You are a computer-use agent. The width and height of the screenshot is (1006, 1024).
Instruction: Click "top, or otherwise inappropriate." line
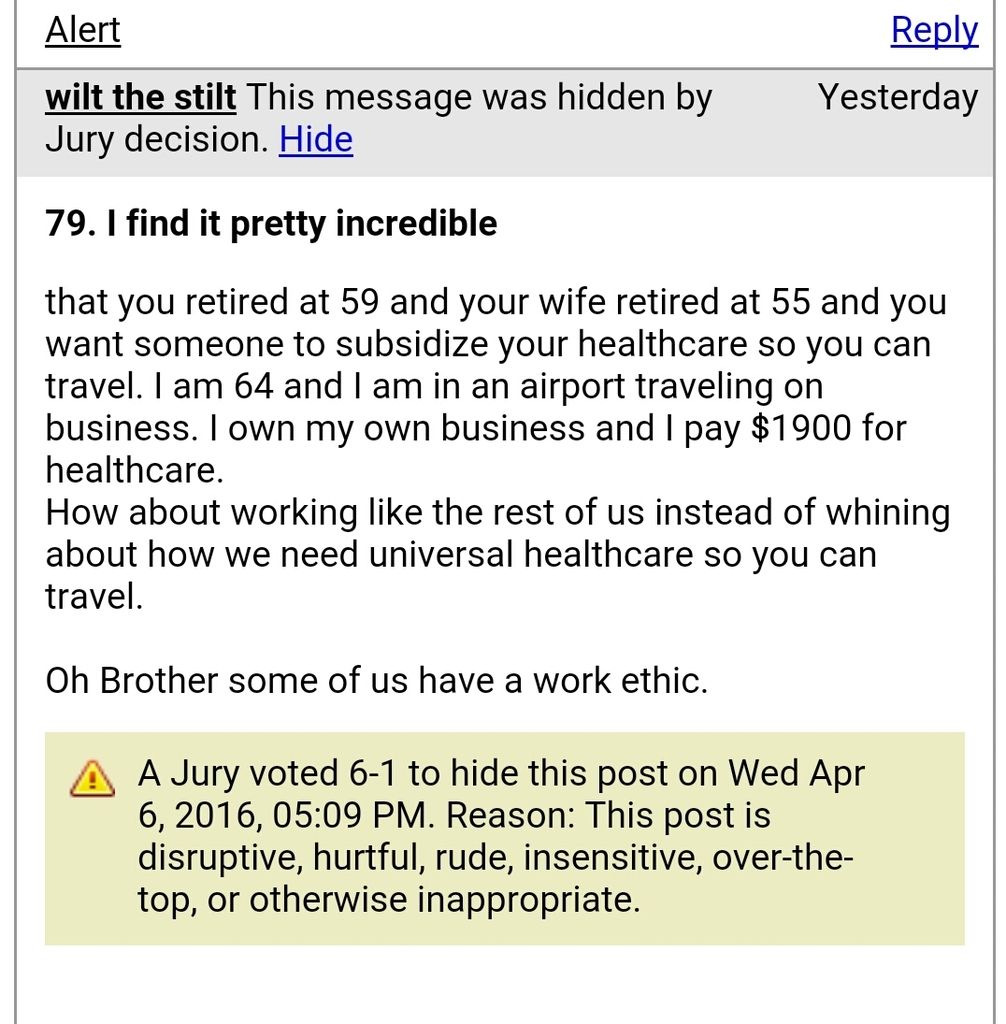point(389,900)
